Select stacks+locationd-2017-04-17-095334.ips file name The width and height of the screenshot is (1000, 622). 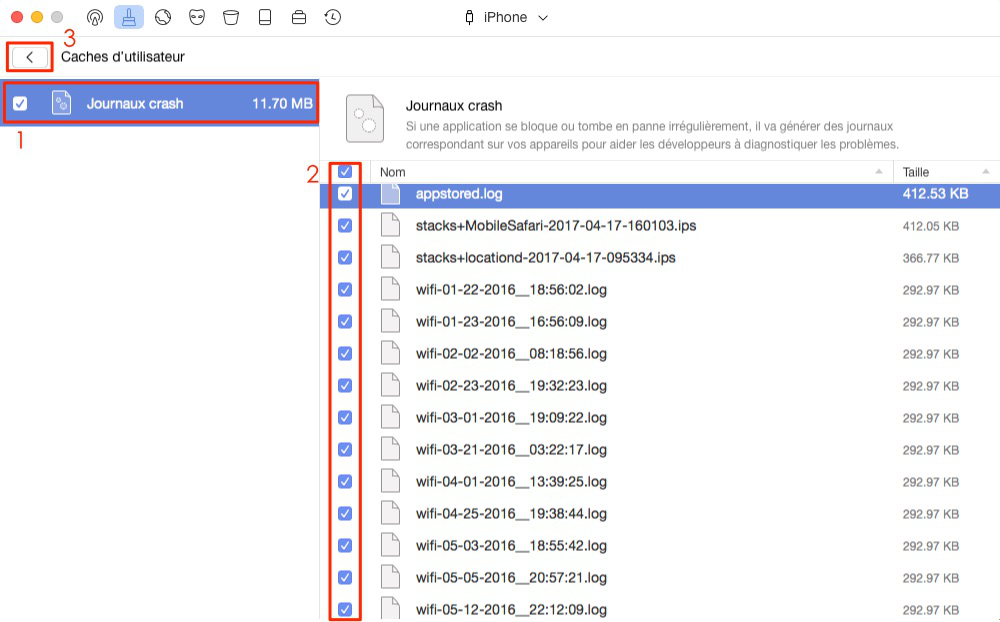[x=545, y=257]
